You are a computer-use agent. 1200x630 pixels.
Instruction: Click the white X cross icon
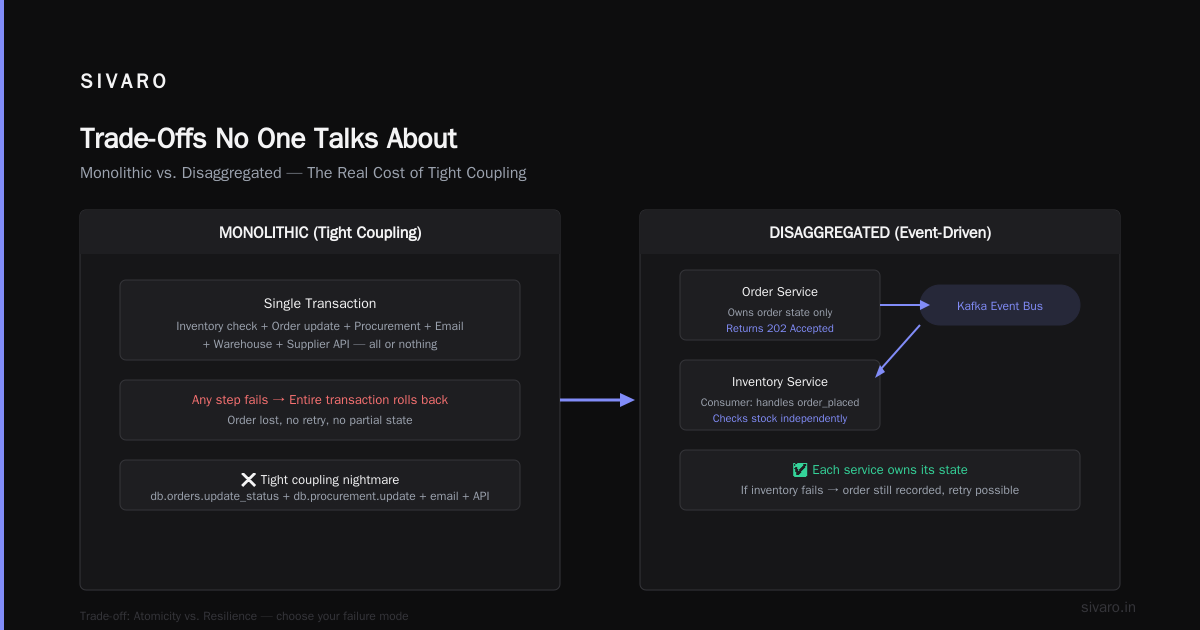[x=249, y=480]
